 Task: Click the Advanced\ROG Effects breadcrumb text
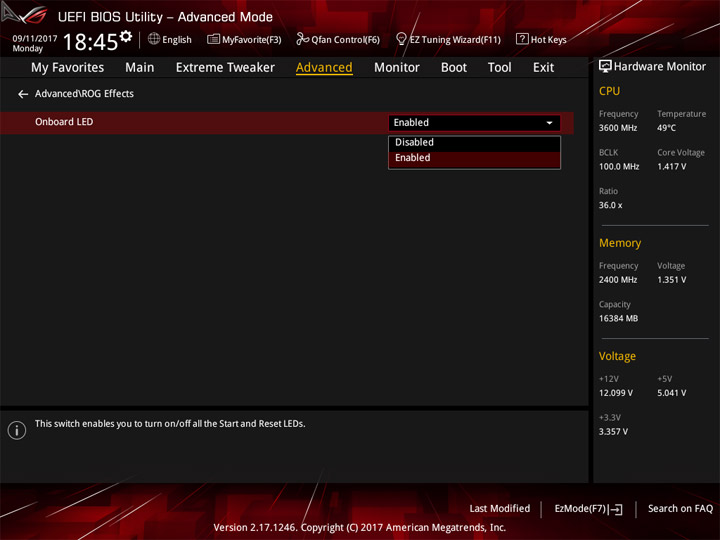click(x=84, y=94)
